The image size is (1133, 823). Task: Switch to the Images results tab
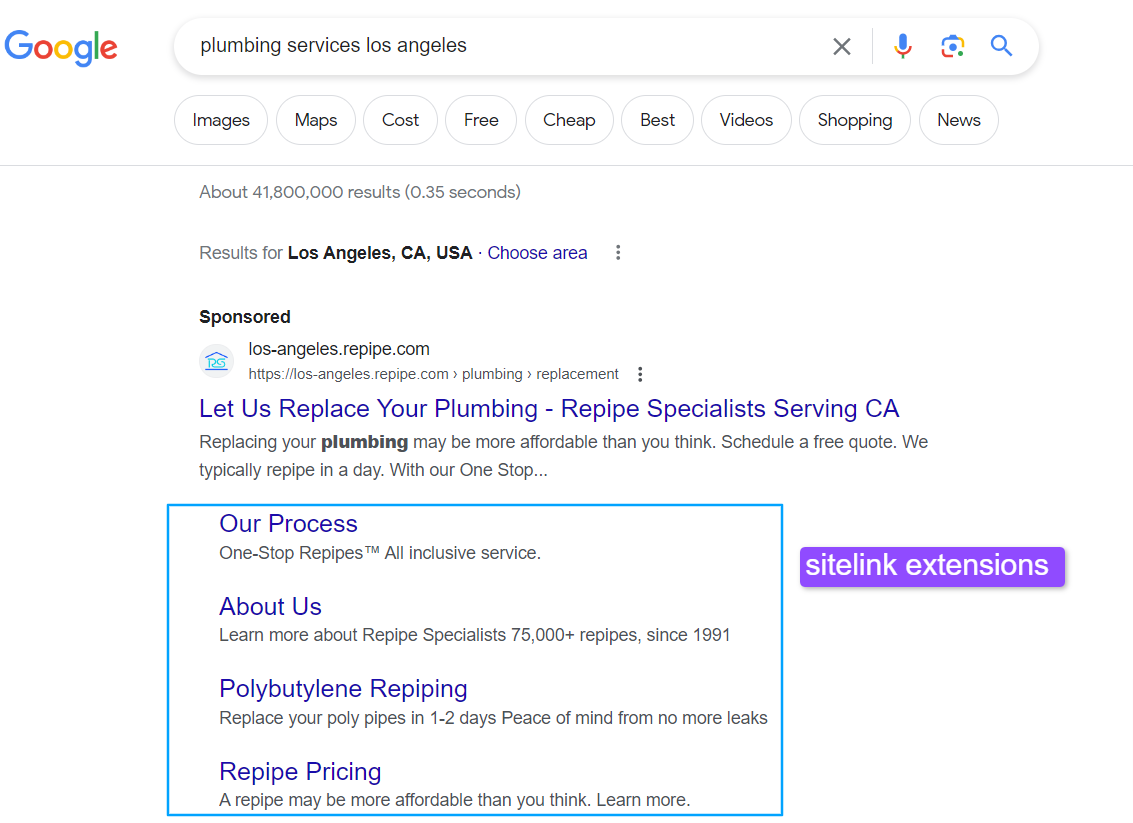click(x=220, y=120)
